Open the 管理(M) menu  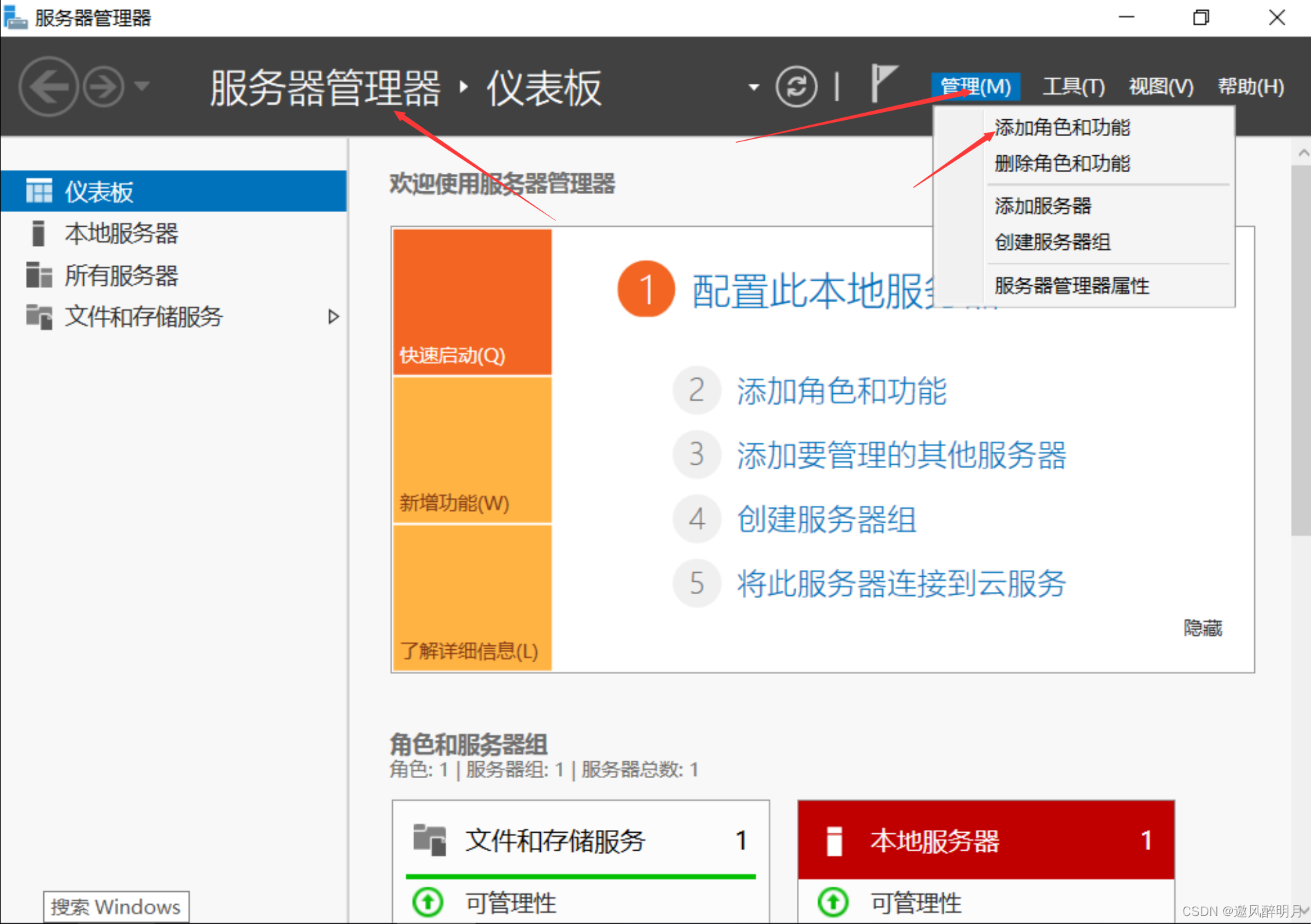pos(975,86)
